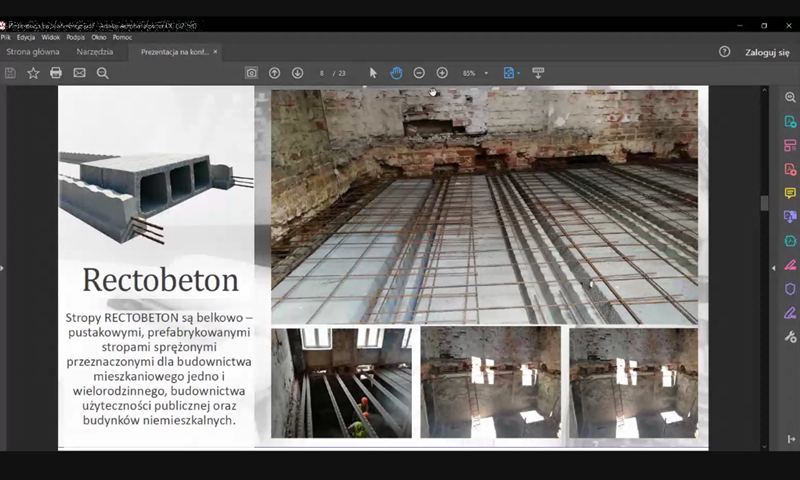The height and width of the screenshot is (480, 800).
Task: Open the Okno menu
Action: pyautogui.click(x=99, y=37)
